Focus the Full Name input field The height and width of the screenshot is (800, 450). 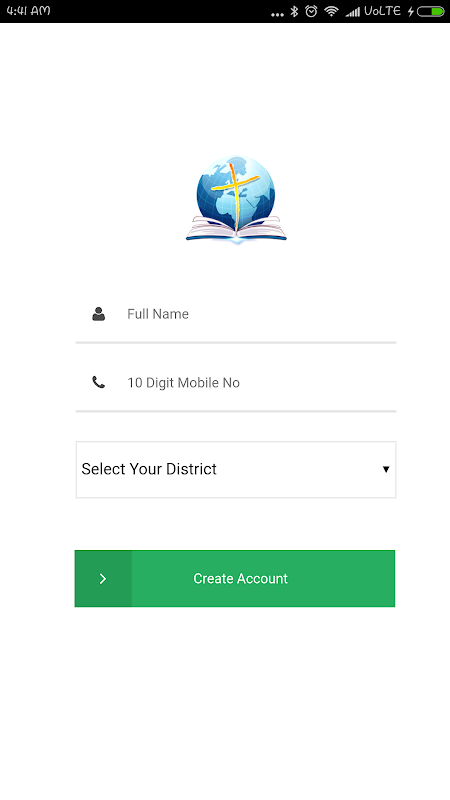tap(236, 314)
